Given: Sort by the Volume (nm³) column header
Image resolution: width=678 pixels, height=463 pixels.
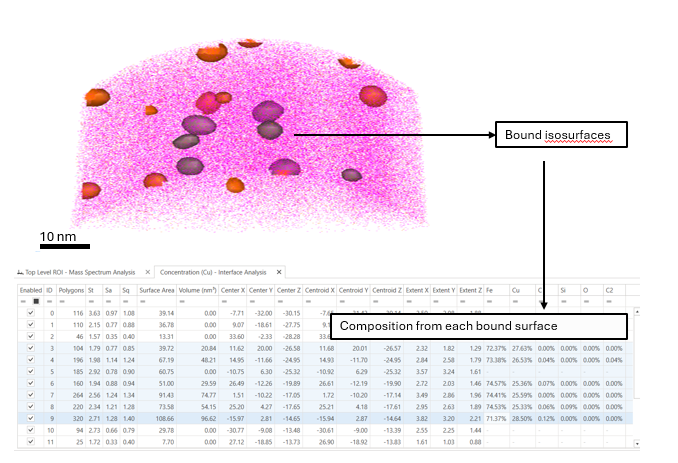Looking at the screenshot, I should pyautogui.click(x=196, y=289).
